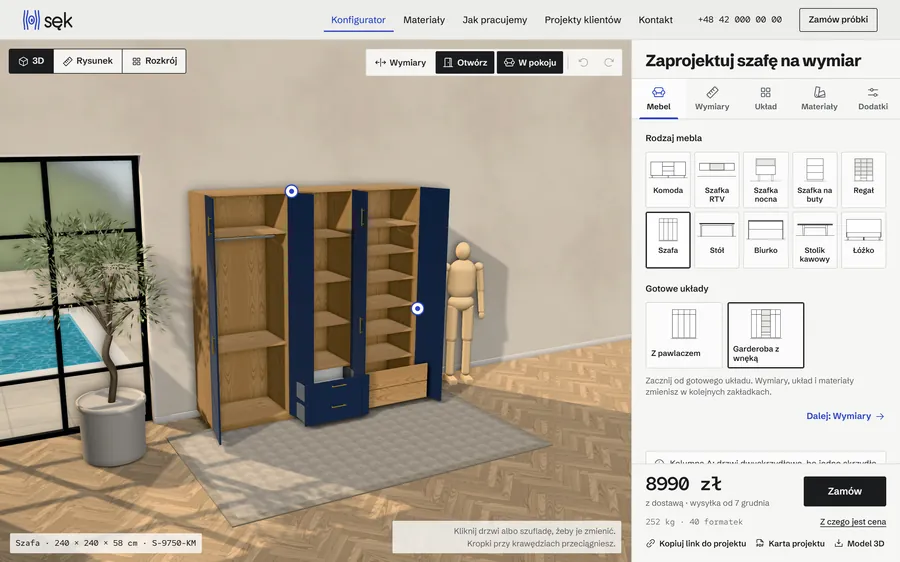Click the leftmost open navy door of wardrobe

pos(211,319)
